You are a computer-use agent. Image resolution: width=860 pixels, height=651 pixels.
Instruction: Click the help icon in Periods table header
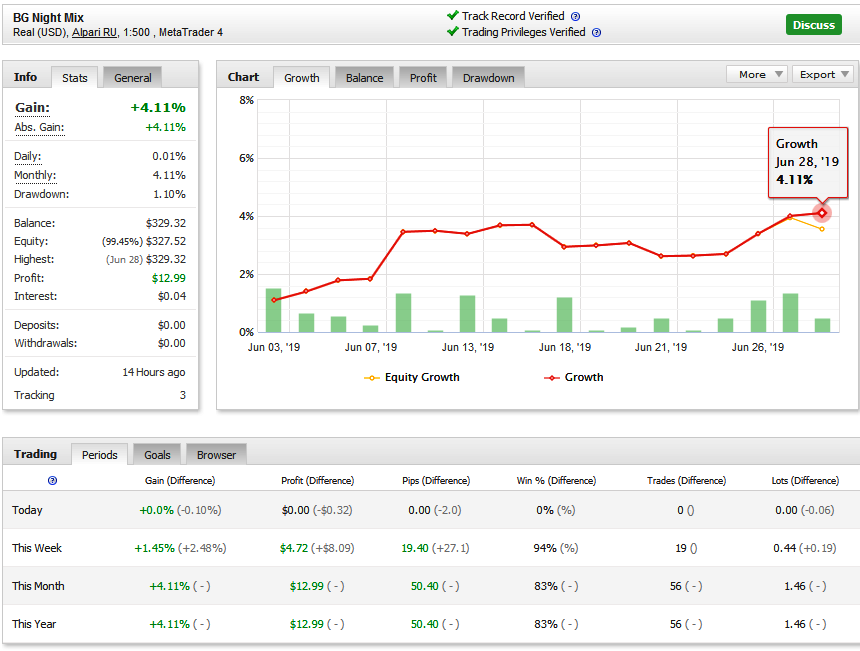[x=53, y=481]
